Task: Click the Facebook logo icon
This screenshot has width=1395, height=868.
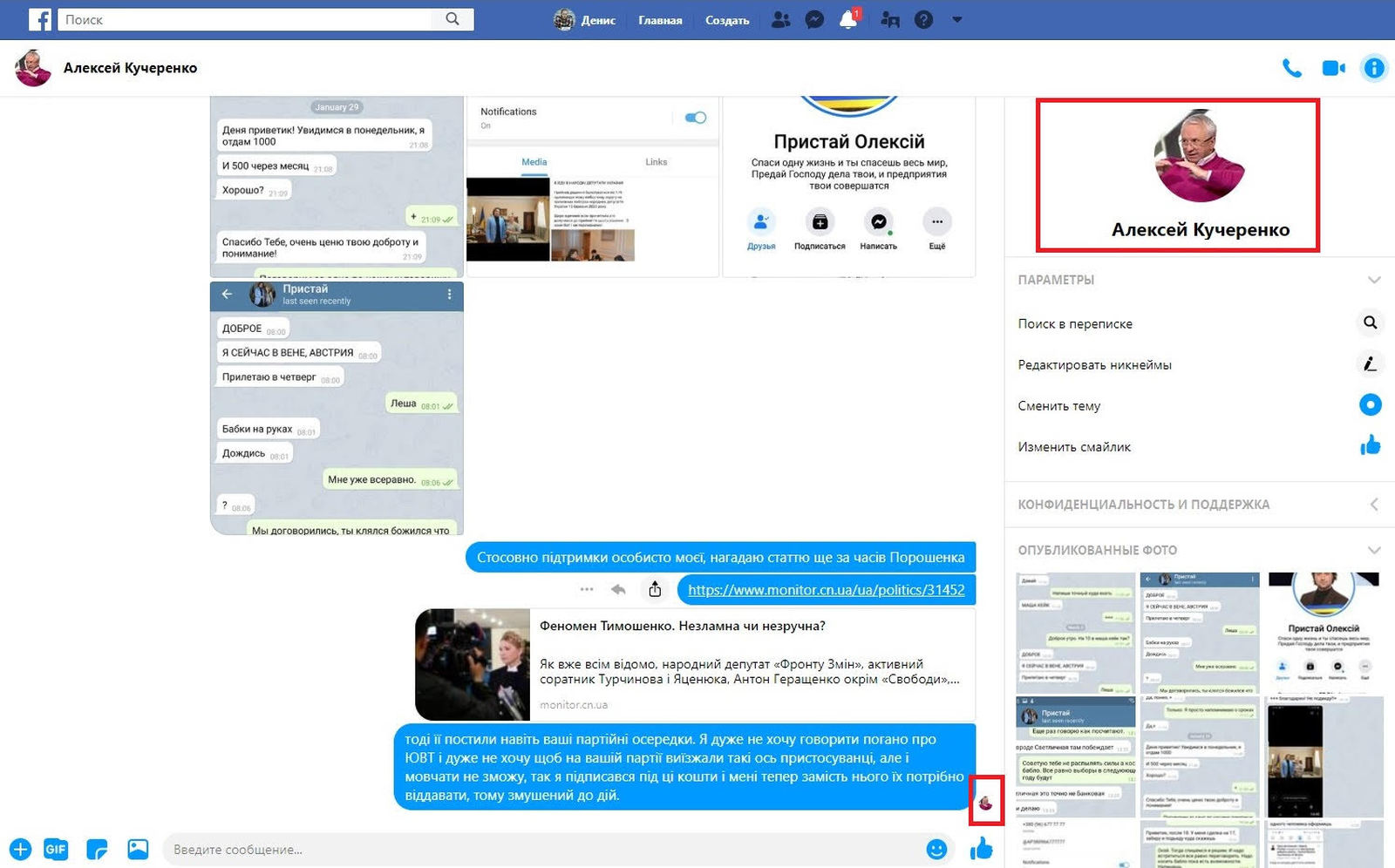Action: click(x=40, y=19)
